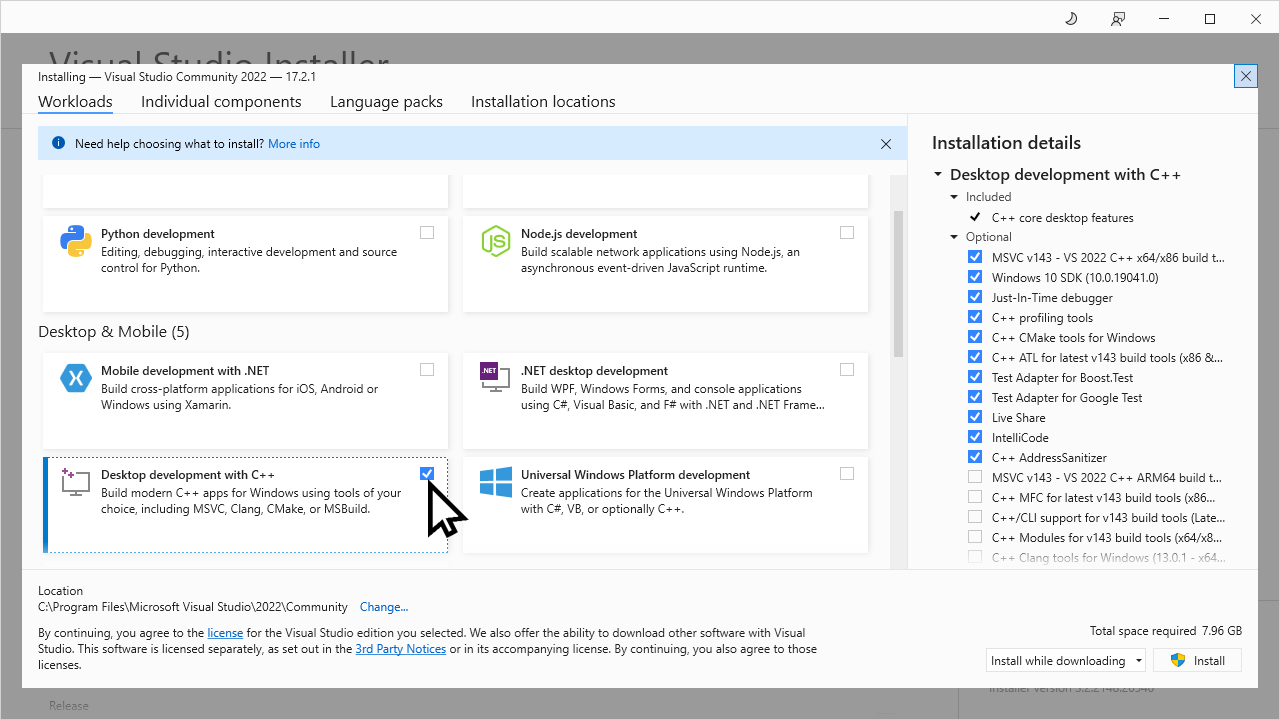Uncheck Windows 10 SDK component
This screenshot has height=720, width=1280.
point(975,277)
